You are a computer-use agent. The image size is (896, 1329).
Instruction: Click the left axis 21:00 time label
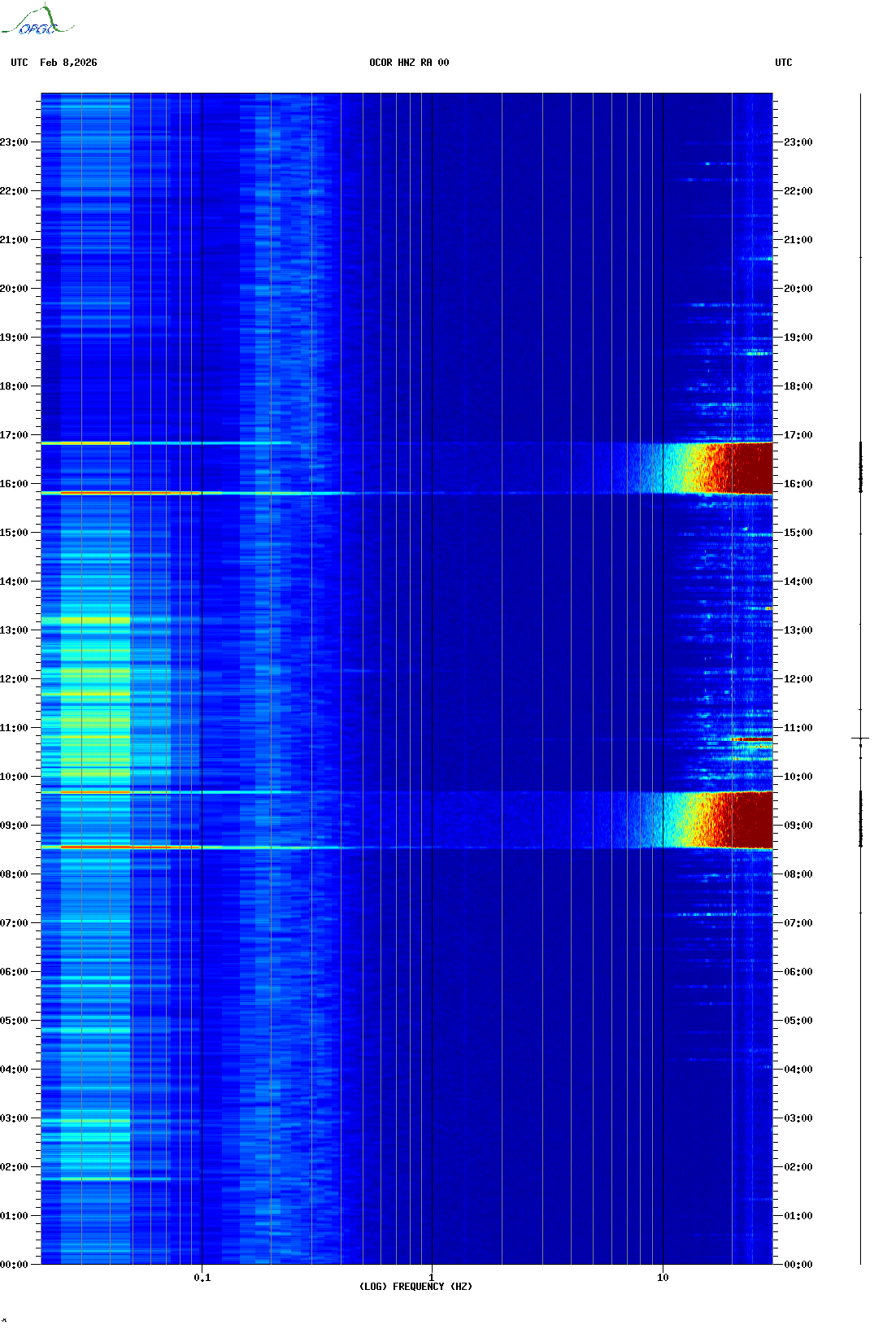[x=14, y=240]
